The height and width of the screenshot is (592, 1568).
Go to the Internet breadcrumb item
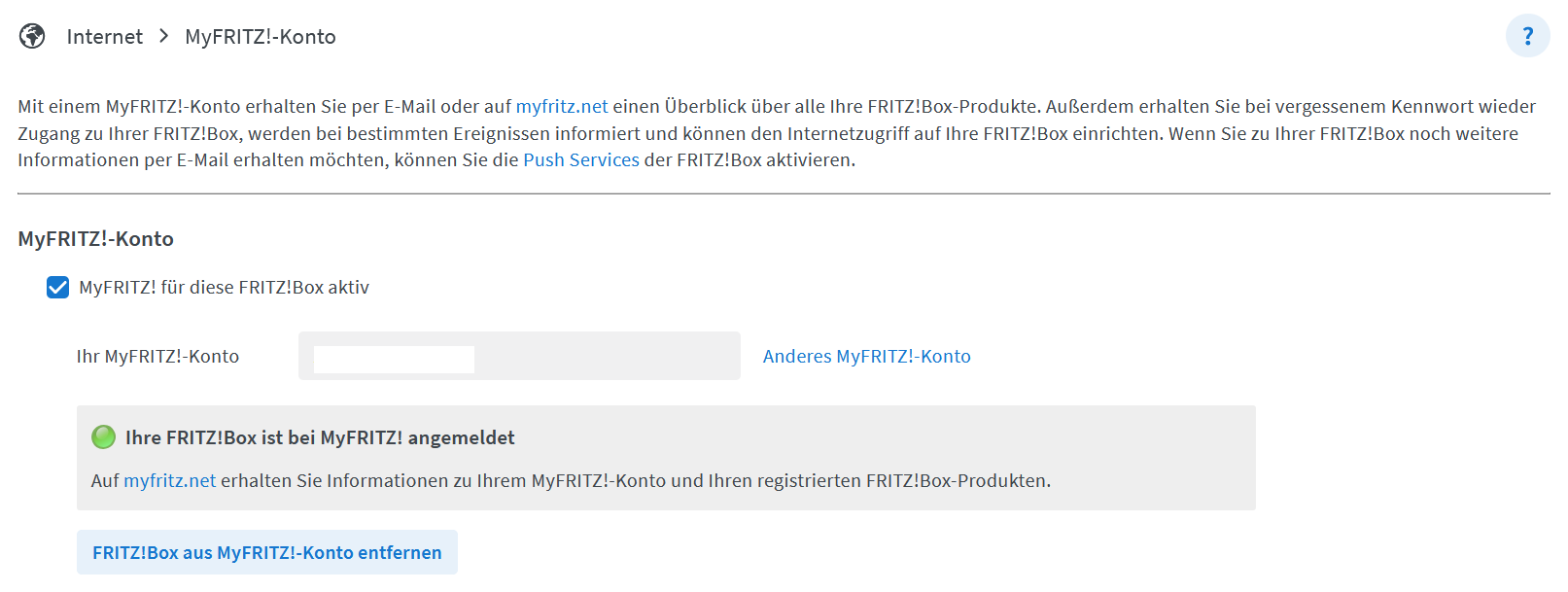point(104,37)
